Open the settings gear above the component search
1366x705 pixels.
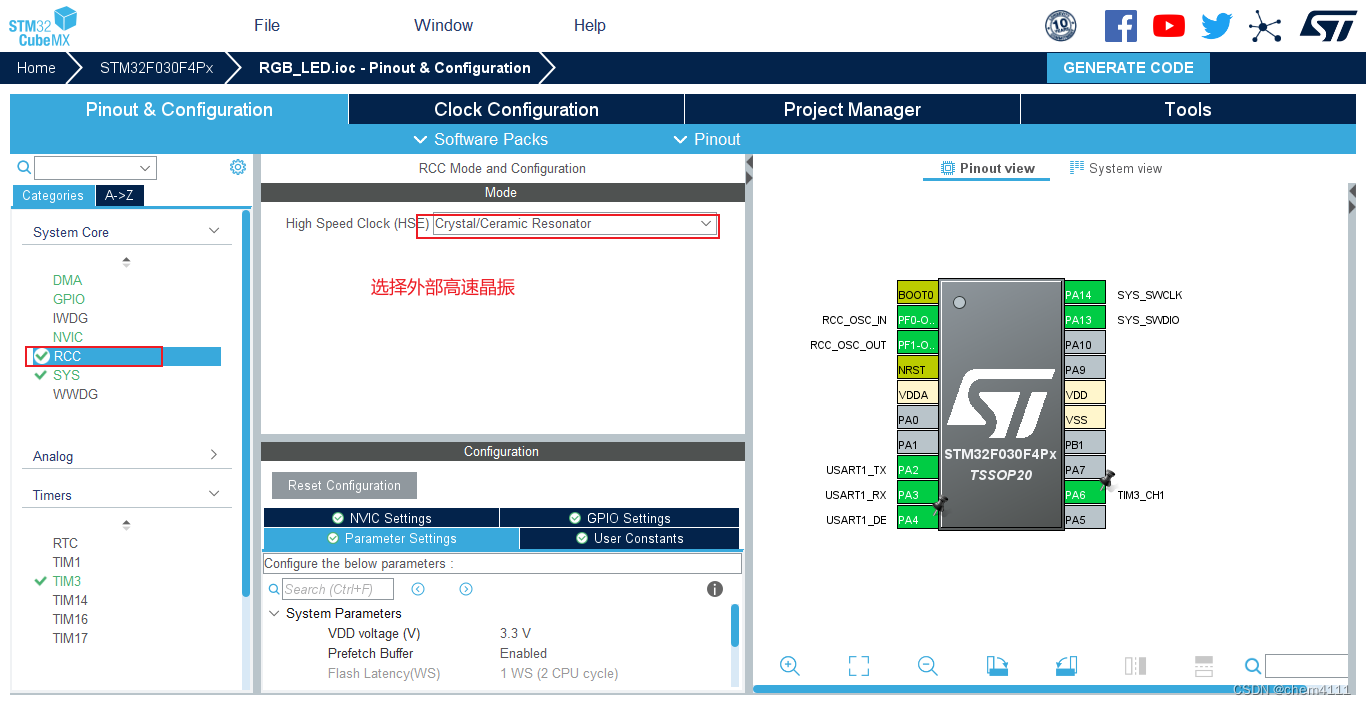point(237,167)
